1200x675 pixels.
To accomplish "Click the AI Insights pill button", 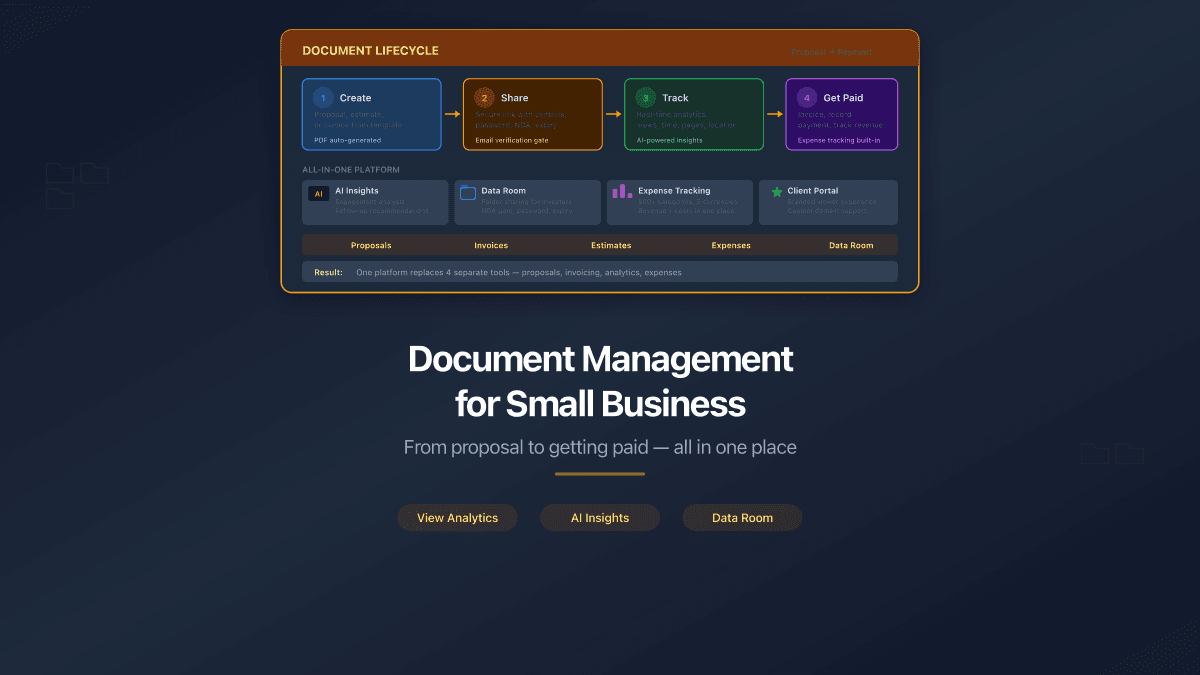I will (600, 517).
